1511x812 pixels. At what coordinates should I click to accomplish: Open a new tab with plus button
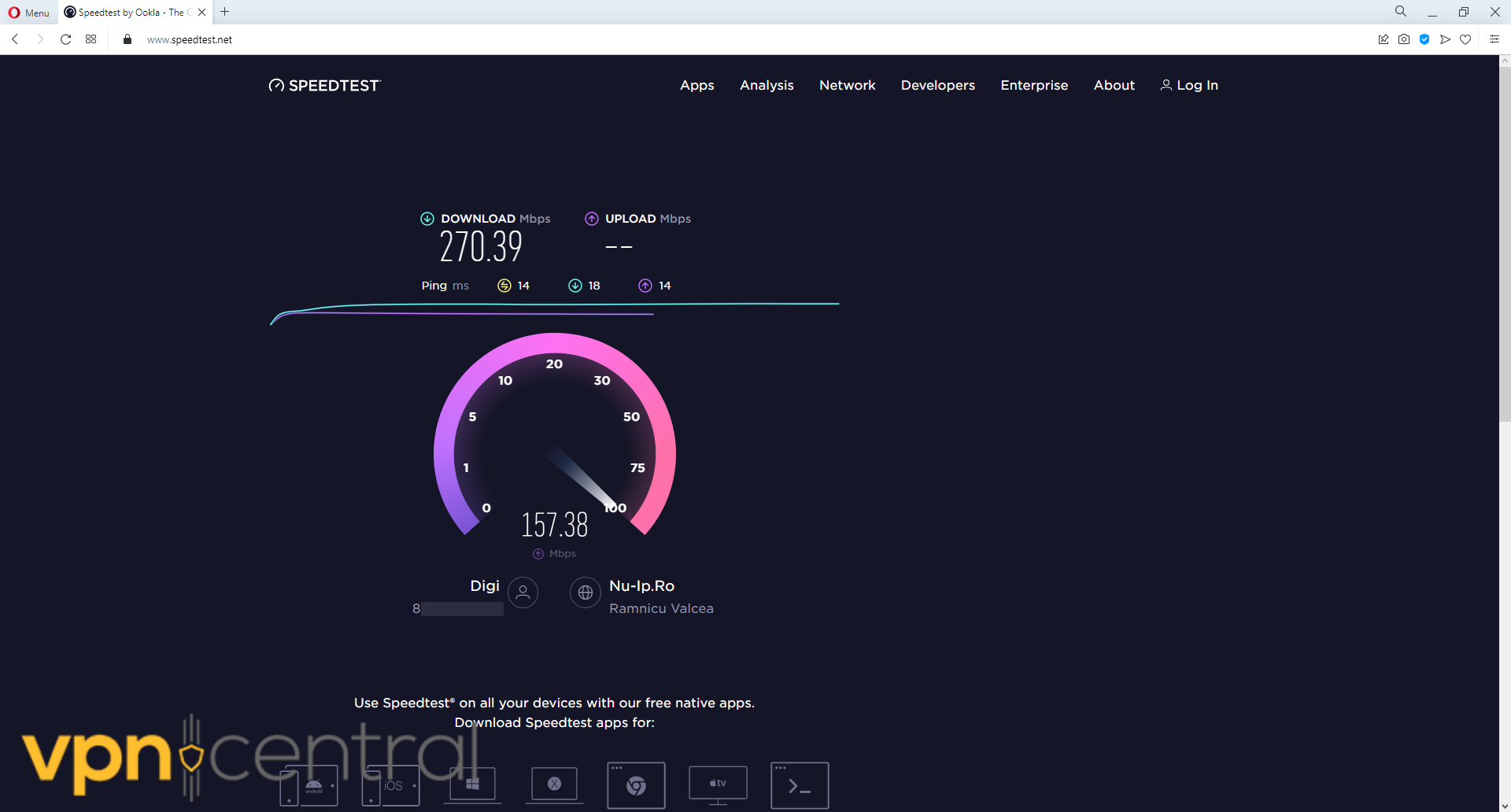(225, 12)
